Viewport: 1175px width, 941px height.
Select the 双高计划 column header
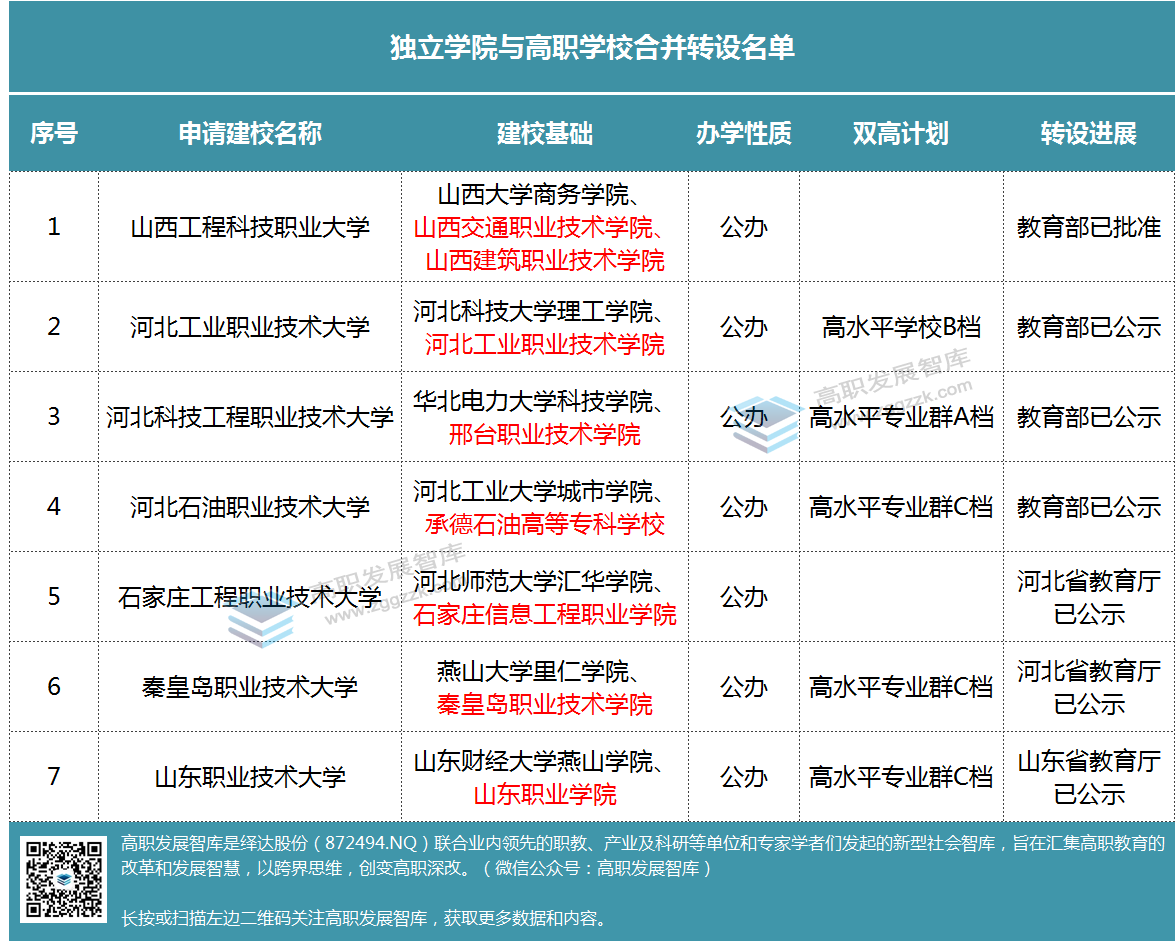(901, 134)
